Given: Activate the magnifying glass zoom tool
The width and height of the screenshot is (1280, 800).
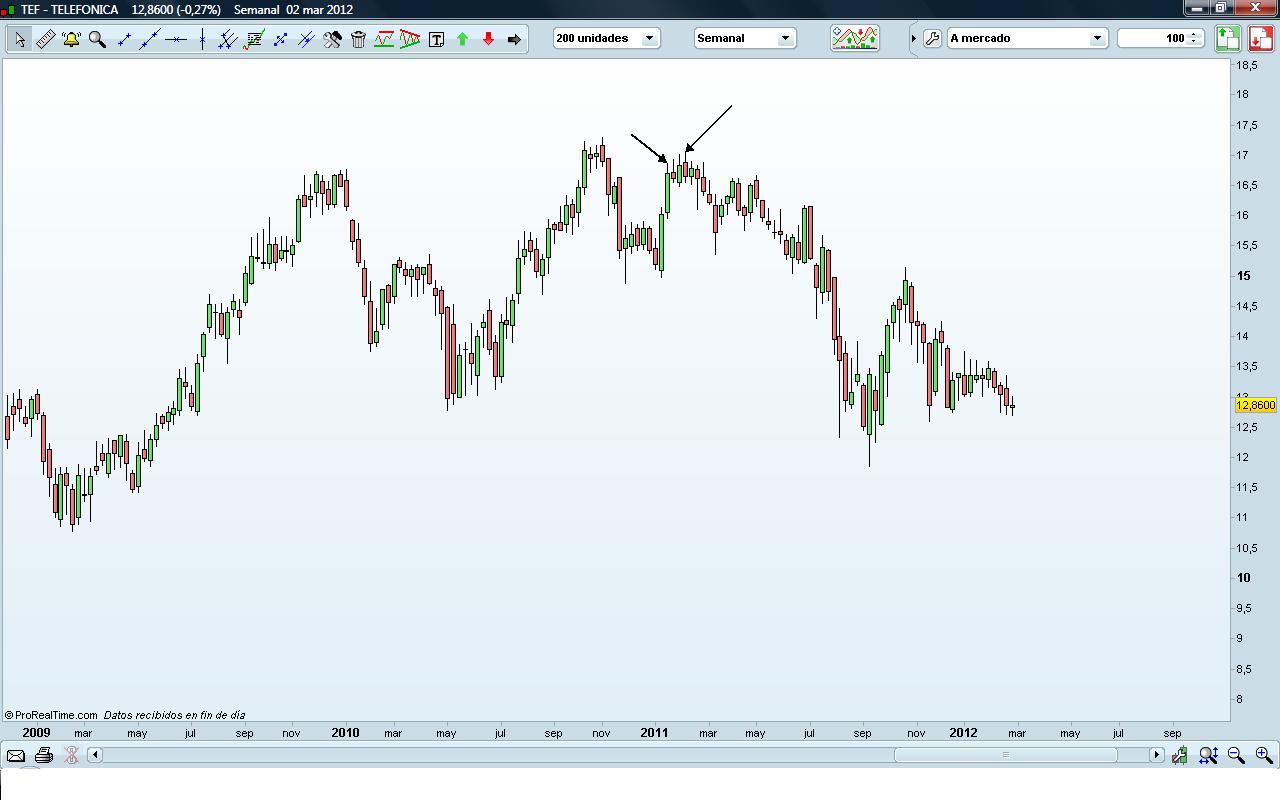Looking at the screenshot, I should point(97,39).
